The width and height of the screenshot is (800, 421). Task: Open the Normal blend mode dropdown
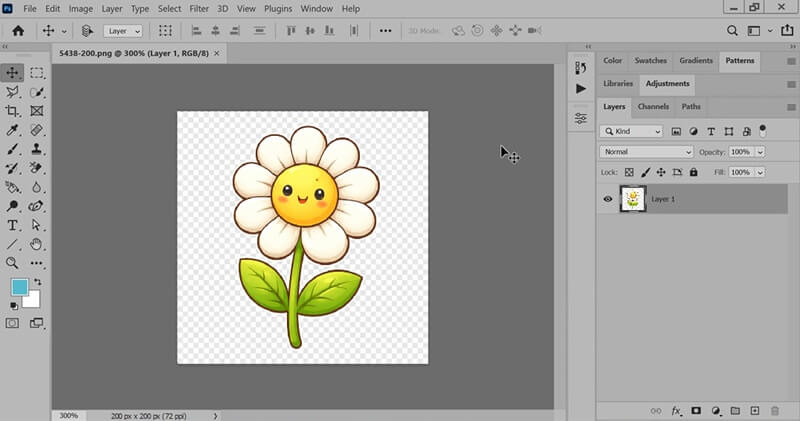coord(646,152)
